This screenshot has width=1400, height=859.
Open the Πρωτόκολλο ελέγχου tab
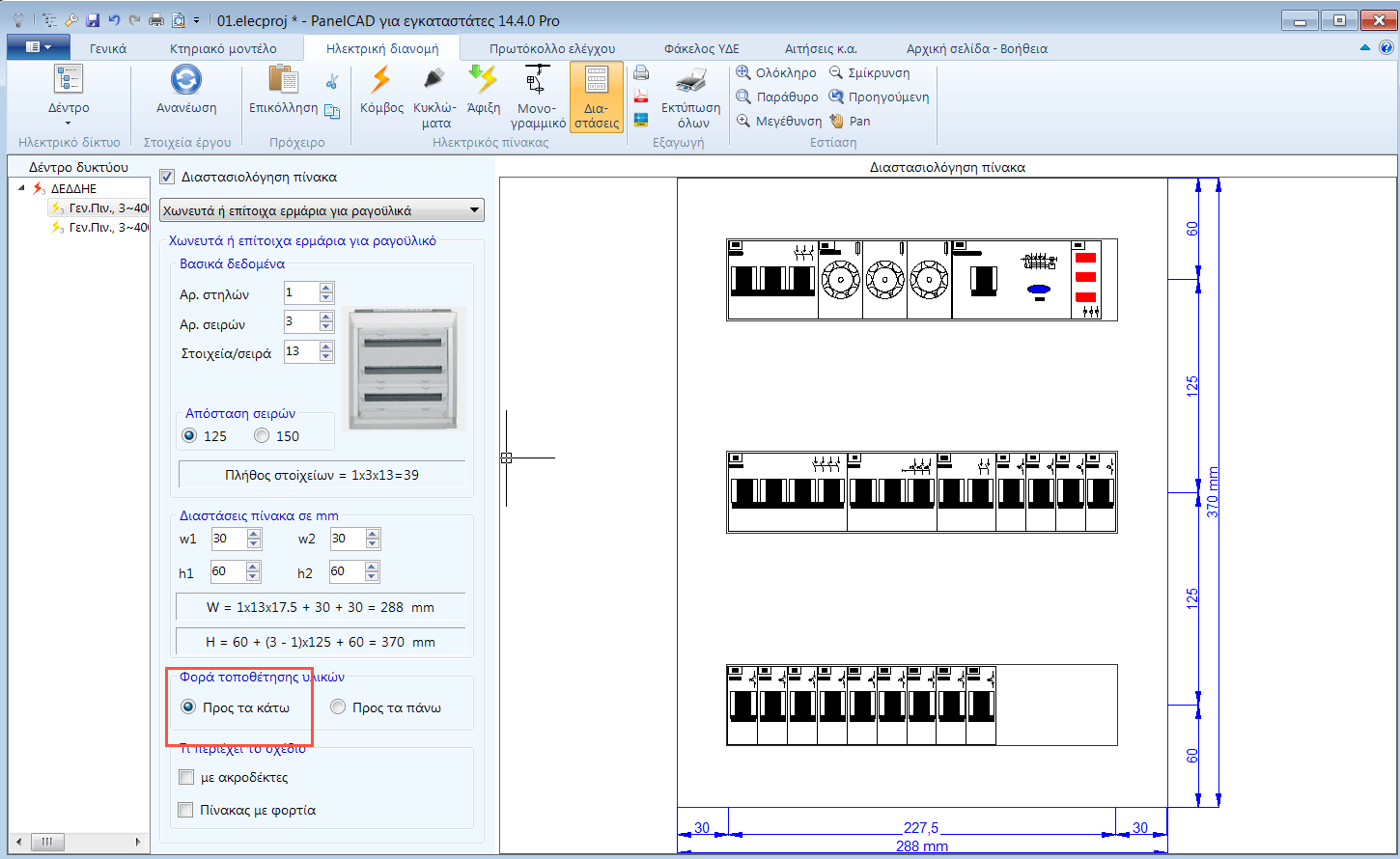(x=551, y=48)
